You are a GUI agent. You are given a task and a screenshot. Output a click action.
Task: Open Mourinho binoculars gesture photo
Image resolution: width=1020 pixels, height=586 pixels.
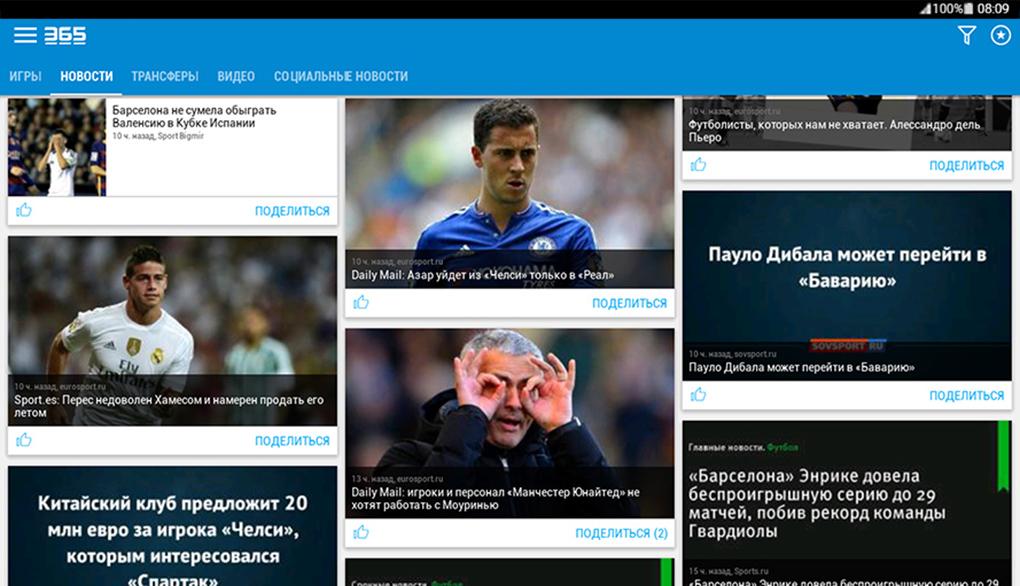click(509, 400)
